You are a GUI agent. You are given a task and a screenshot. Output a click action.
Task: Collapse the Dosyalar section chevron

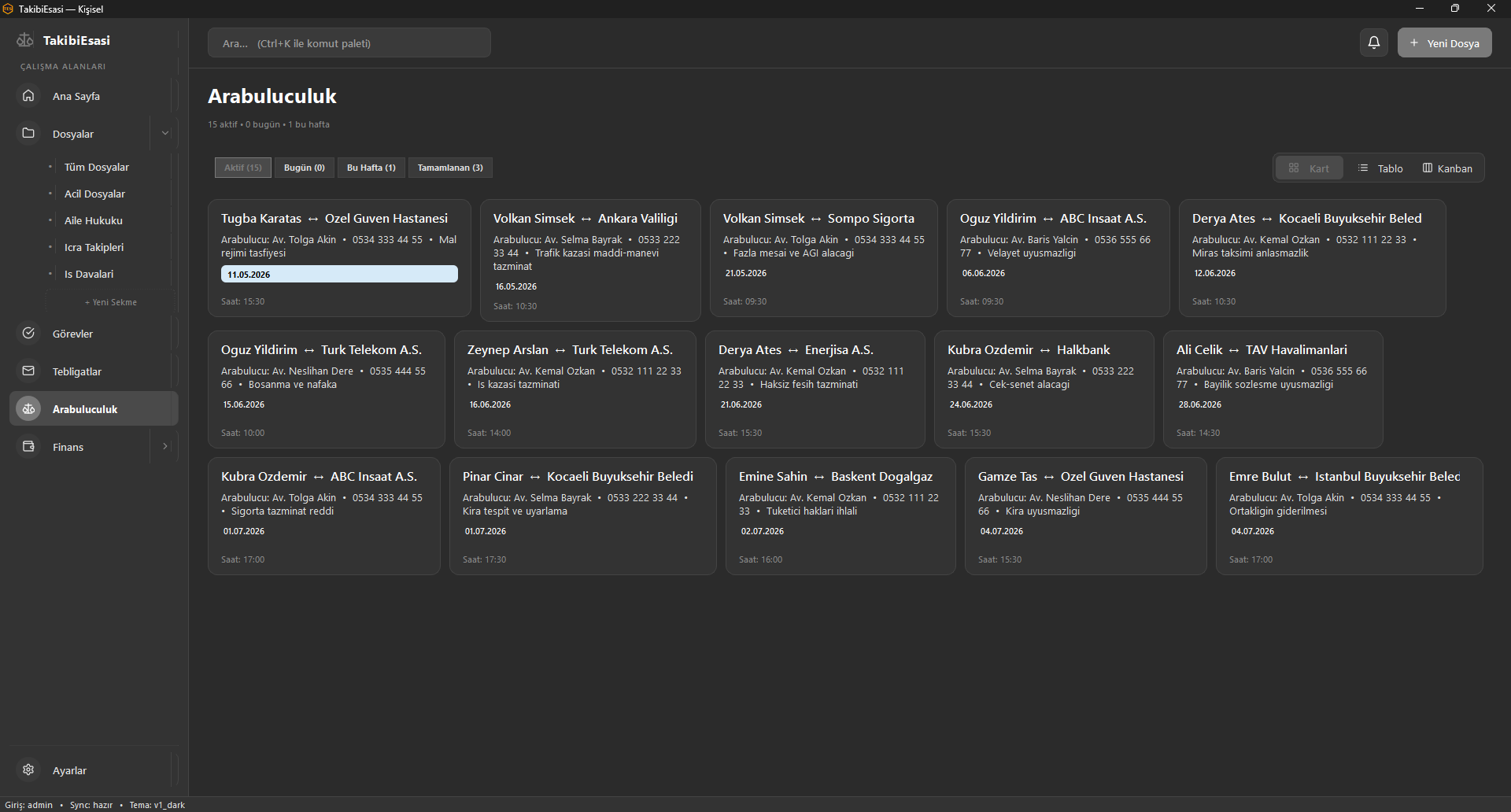click(x=165, y=133)
